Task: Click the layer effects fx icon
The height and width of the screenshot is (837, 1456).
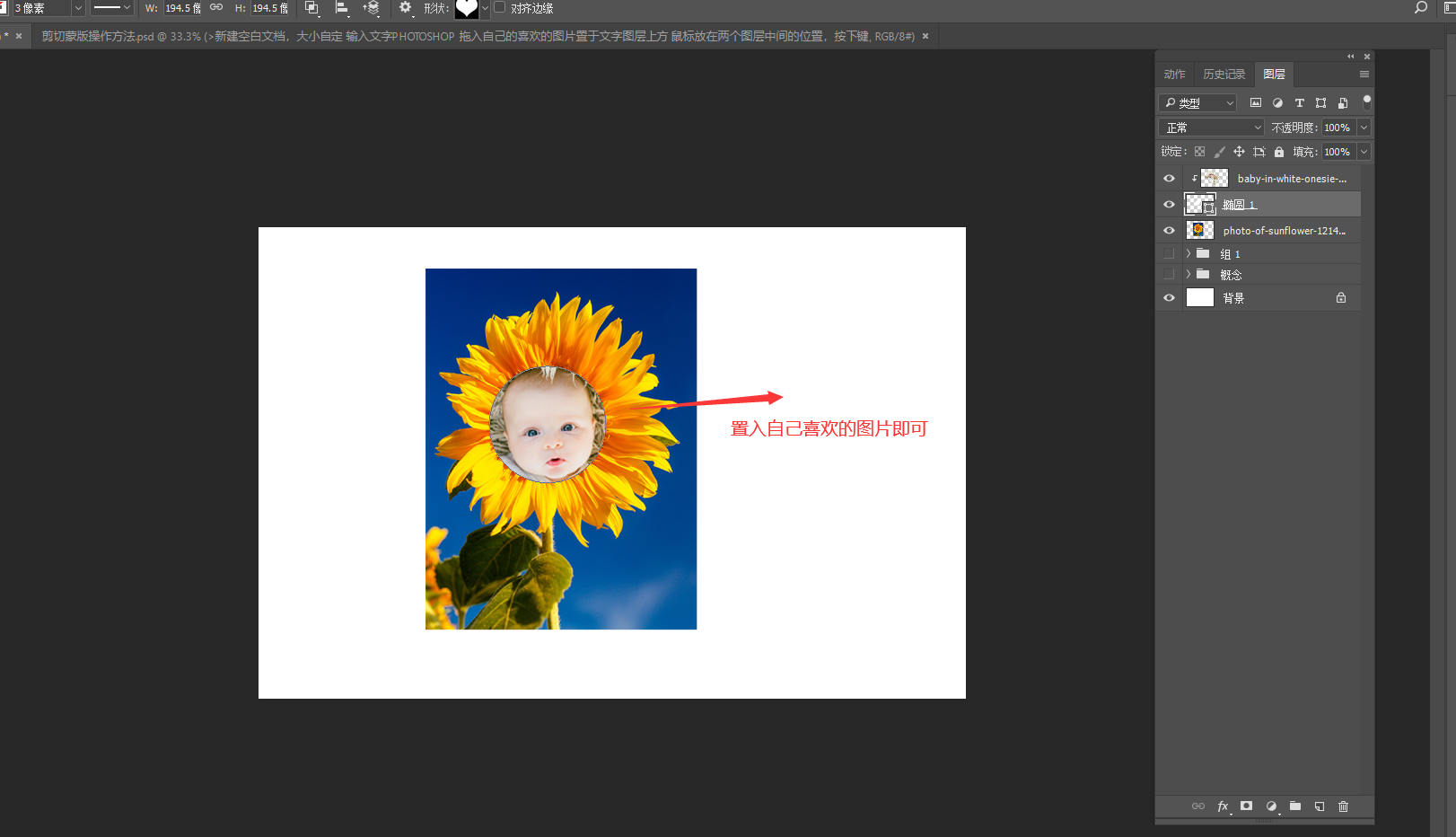Action: [x=1223, y=806]
